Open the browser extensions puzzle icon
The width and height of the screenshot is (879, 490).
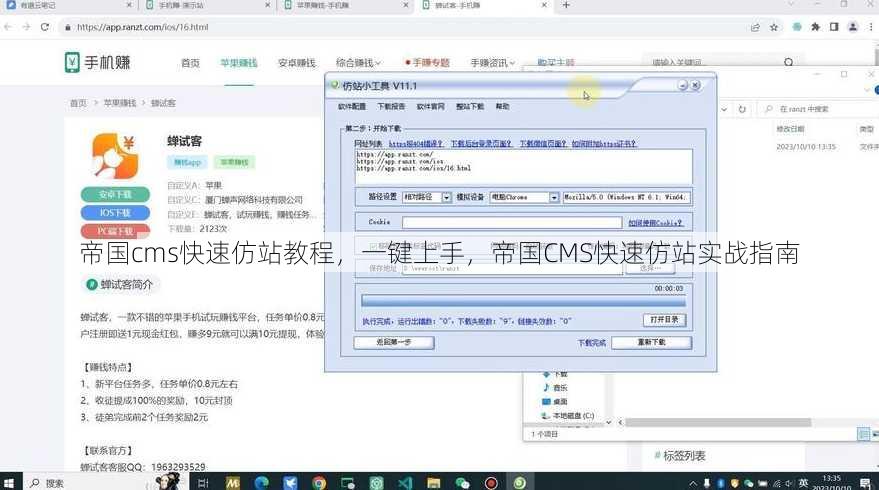[816, 27]
